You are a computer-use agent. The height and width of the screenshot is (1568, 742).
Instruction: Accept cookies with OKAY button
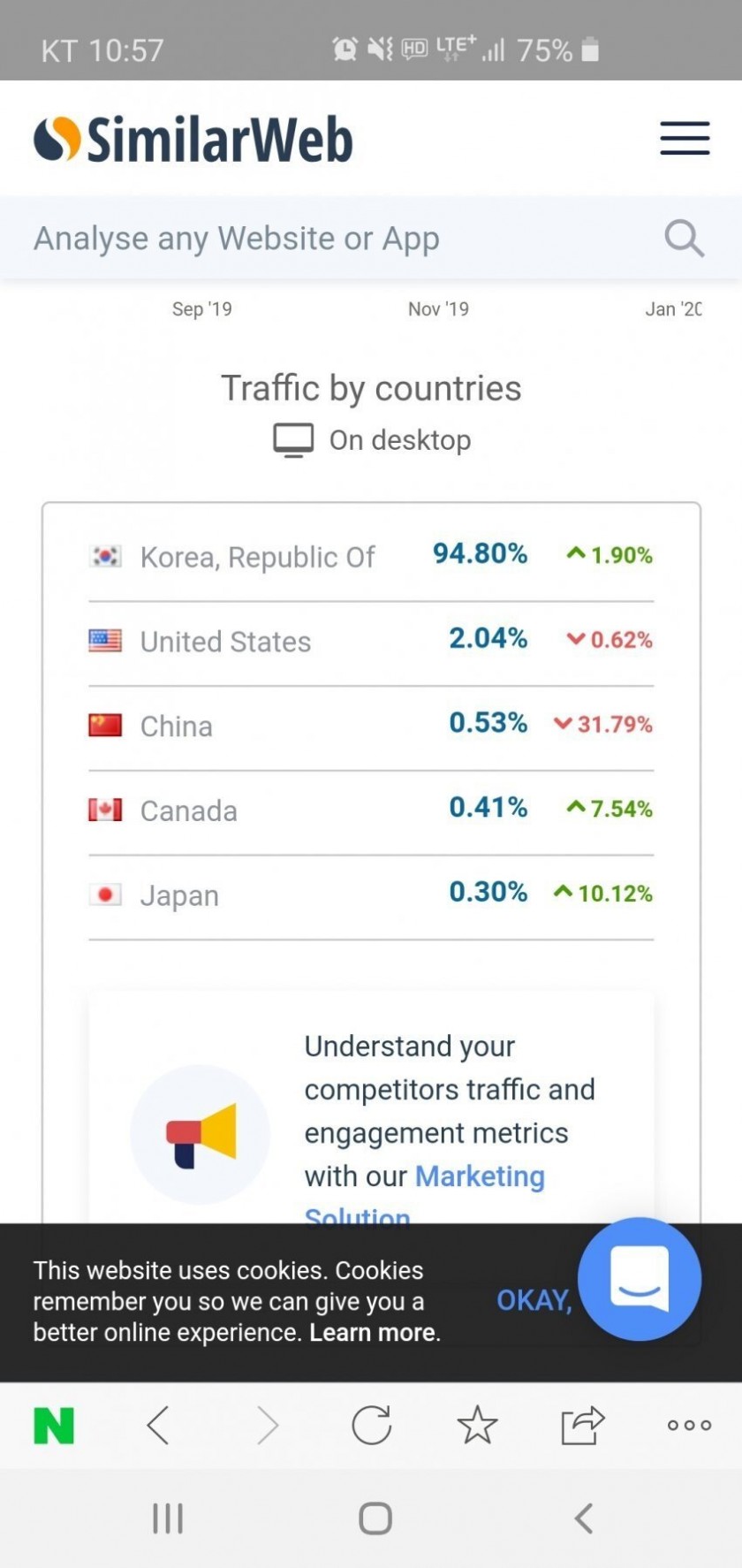[x=534, y=1300]
